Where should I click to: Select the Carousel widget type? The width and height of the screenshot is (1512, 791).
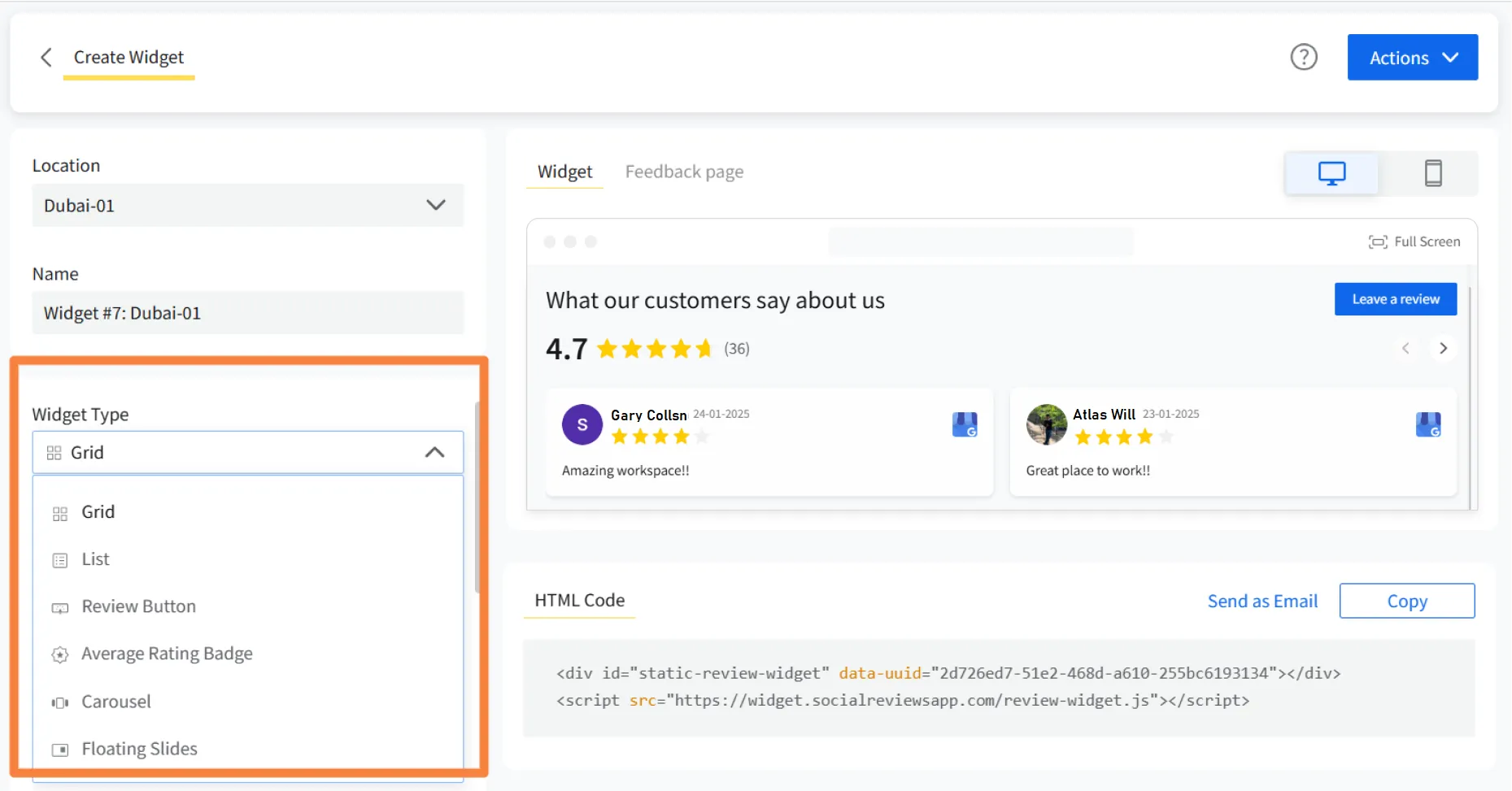(115, 701)
